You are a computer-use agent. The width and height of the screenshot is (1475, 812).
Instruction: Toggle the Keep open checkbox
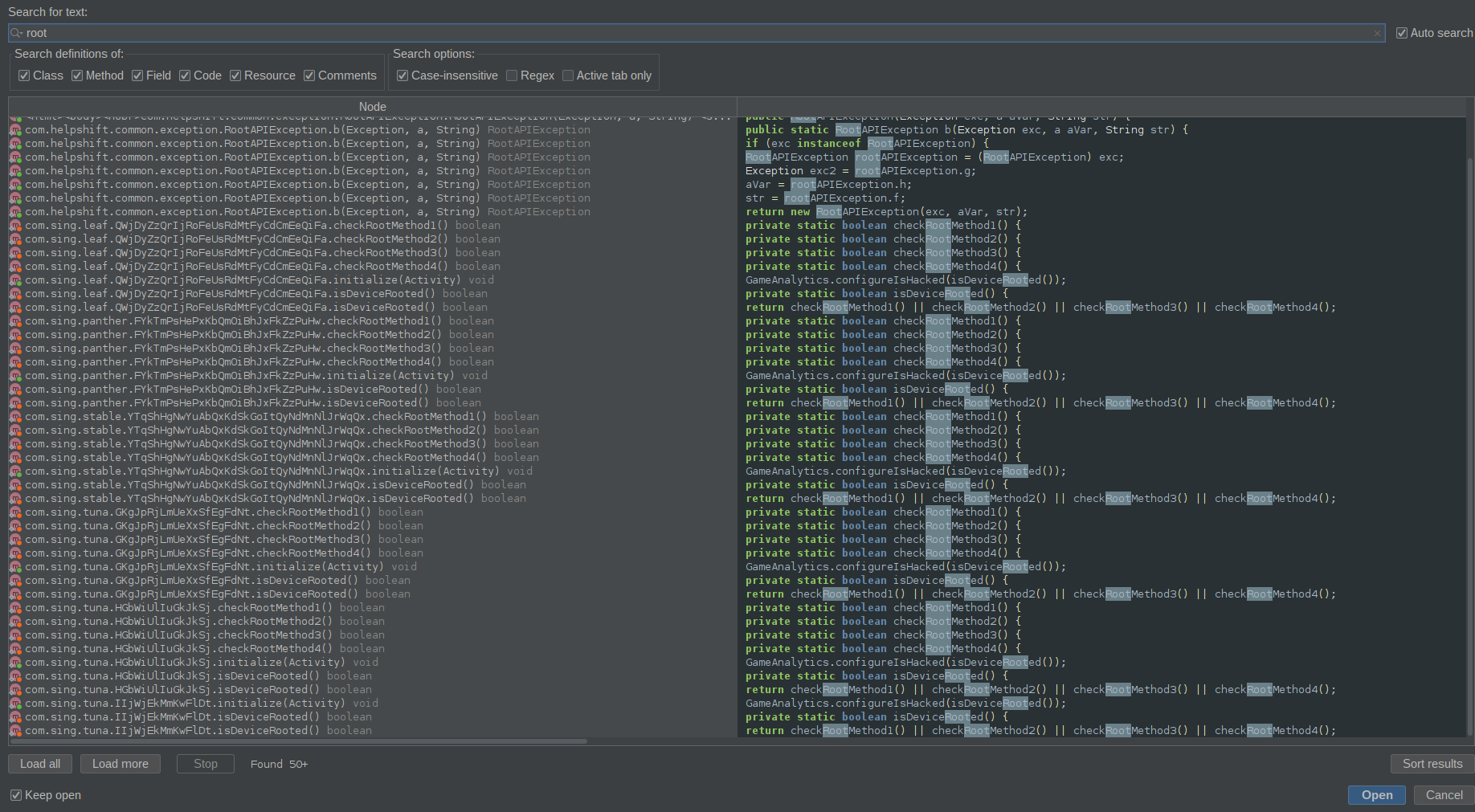(16, 795)
